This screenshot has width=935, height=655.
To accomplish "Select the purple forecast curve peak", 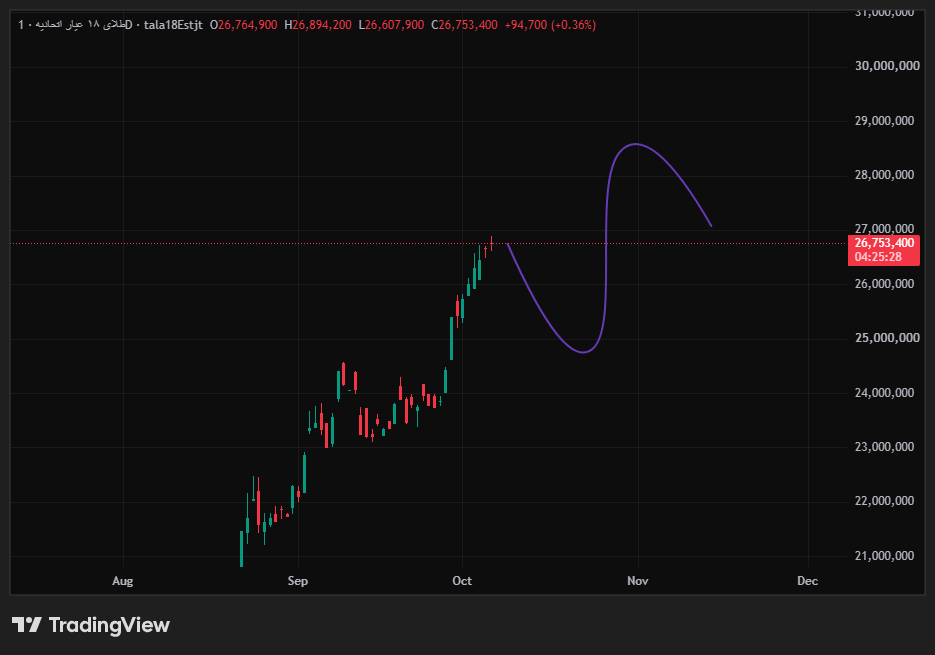I will [636, 144].
